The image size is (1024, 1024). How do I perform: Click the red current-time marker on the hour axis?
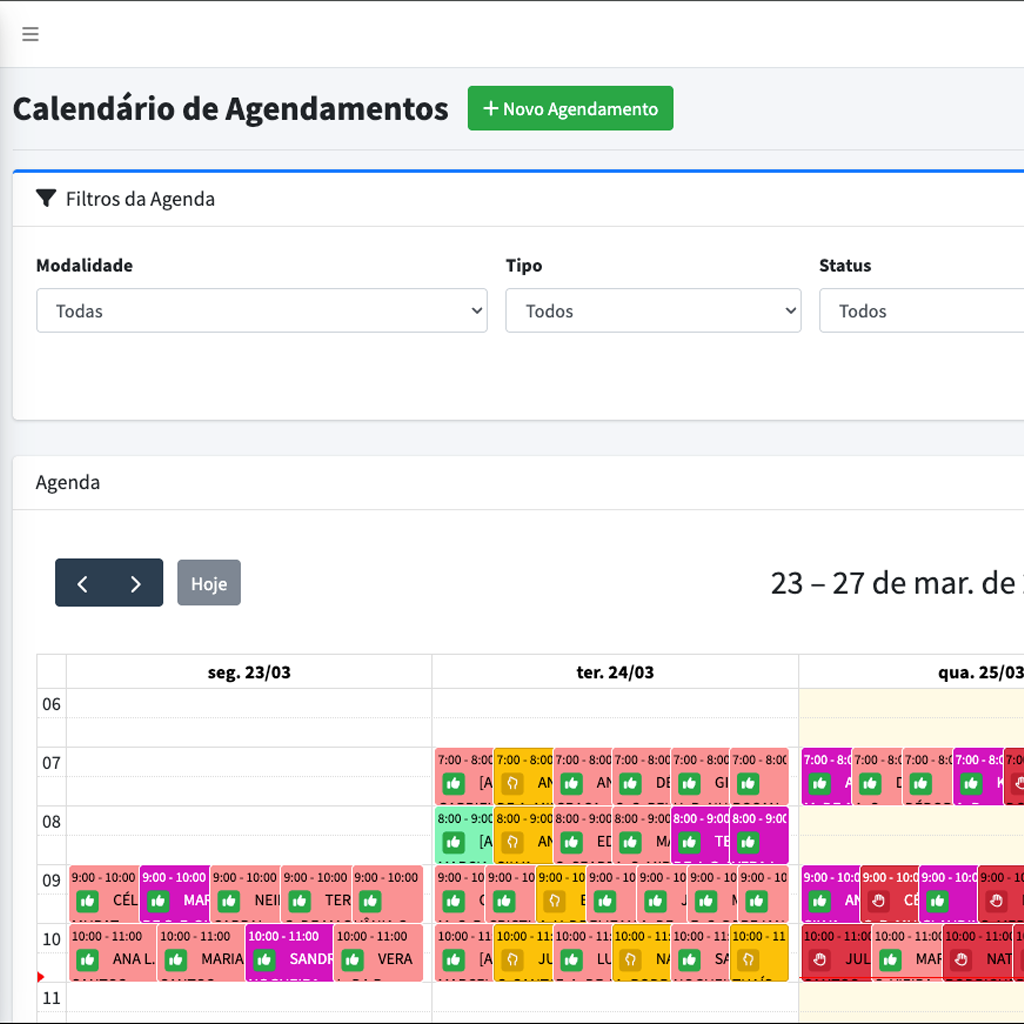pyautogui.click(x=41, y=977)
